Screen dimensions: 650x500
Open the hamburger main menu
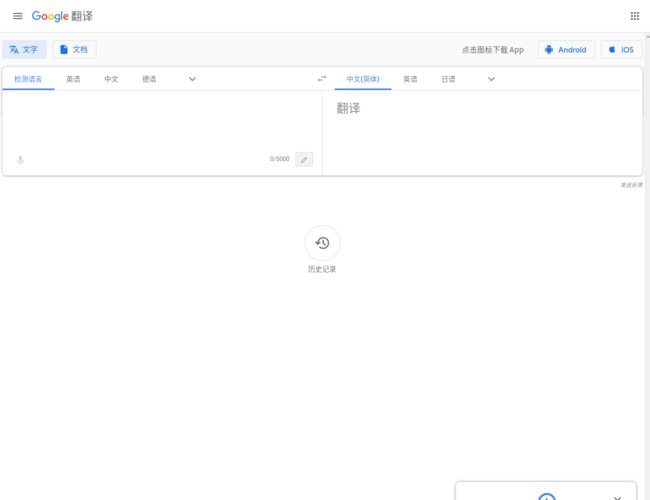[x=18, y=16]
